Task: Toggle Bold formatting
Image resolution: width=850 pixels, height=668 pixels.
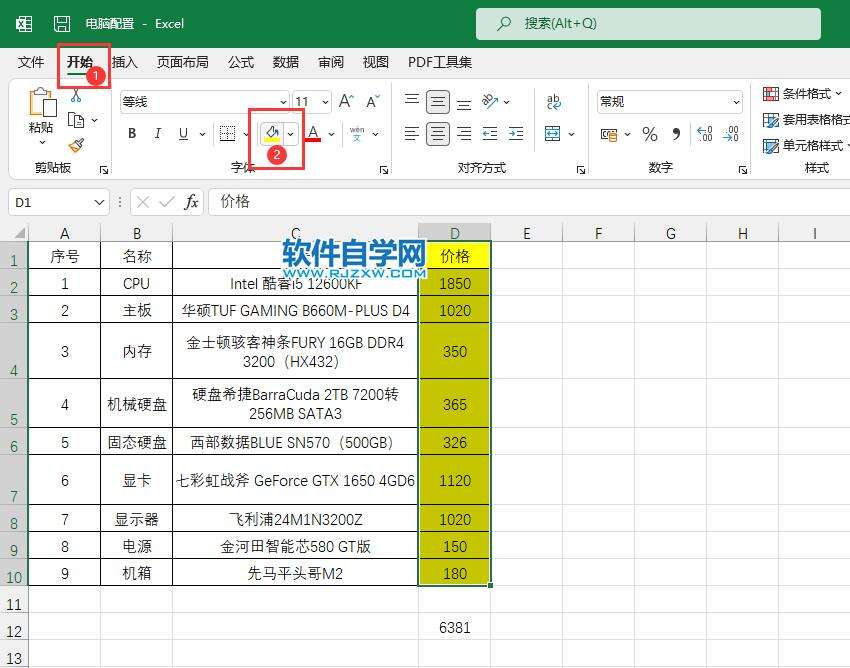Action: pyautogui.click(x=131, y=133)
